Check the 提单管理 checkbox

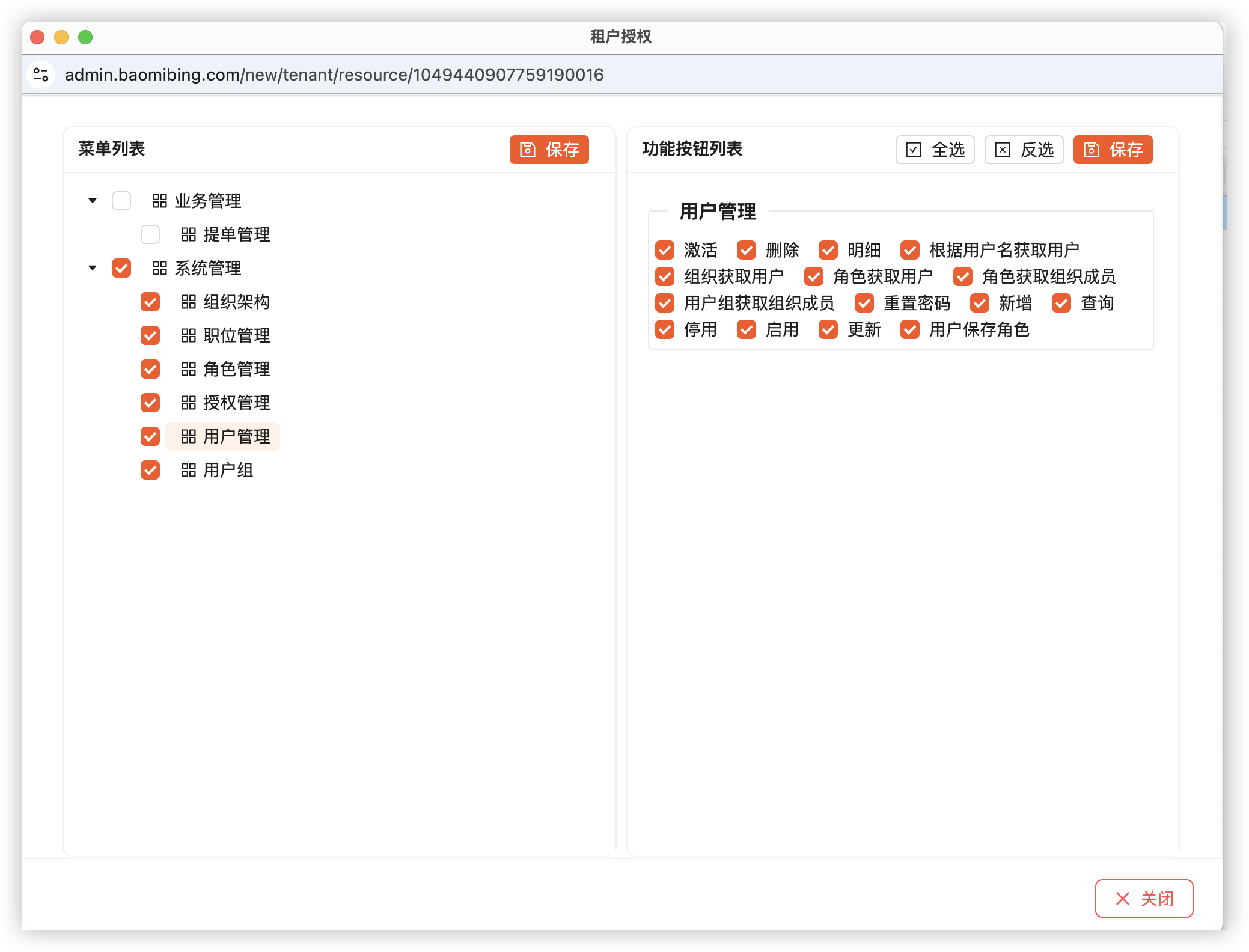[150, 234]
